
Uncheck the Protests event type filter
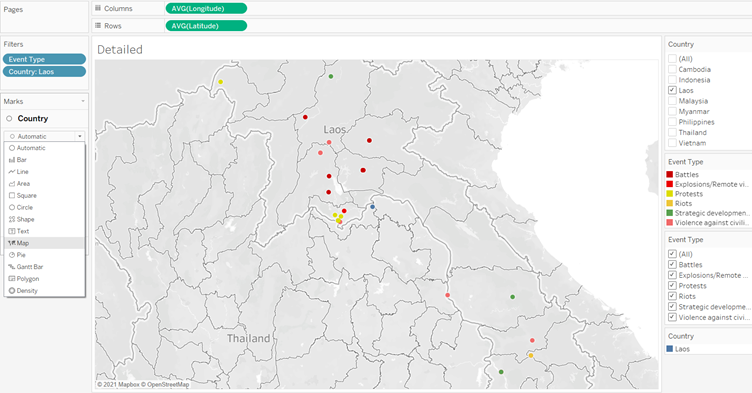tap(672, 286)
